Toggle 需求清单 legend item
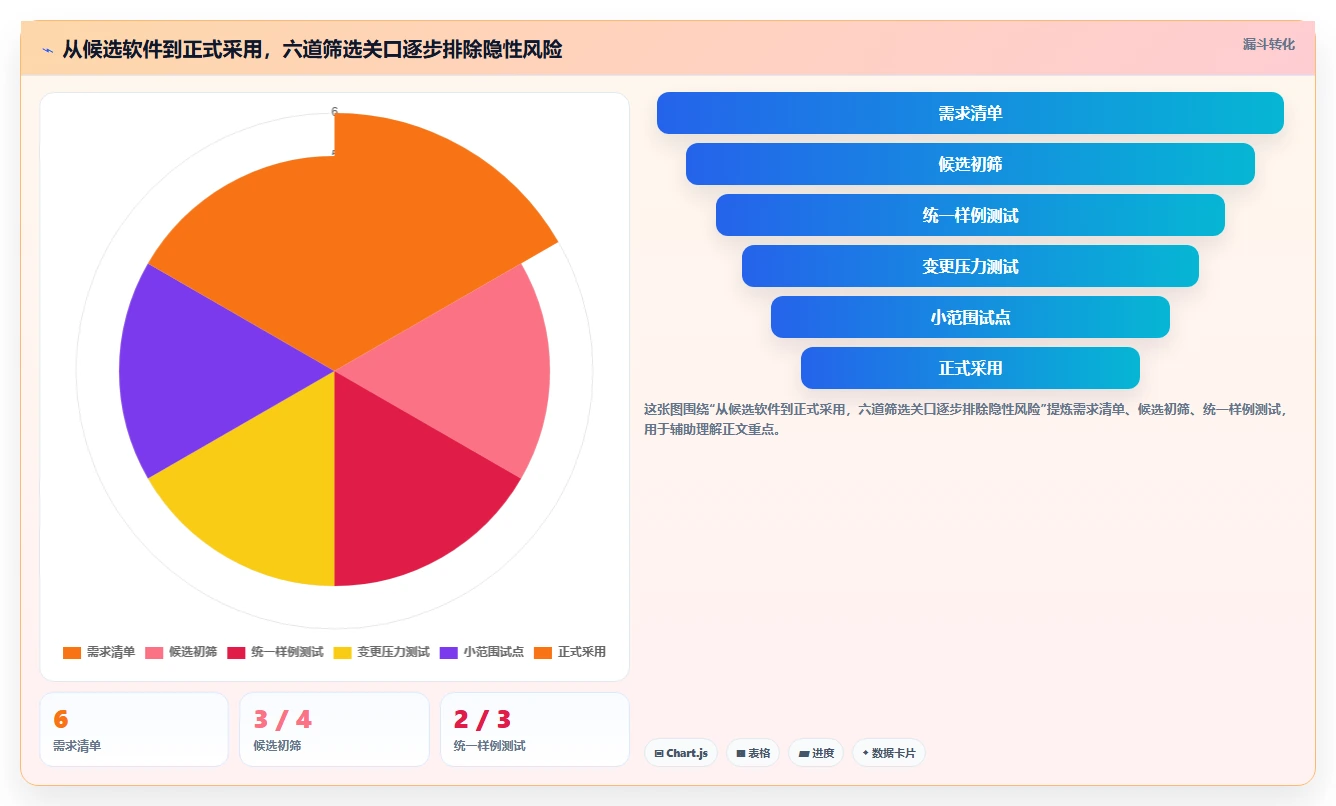Viewport: 1336px width, 806px height. (99, 652)
